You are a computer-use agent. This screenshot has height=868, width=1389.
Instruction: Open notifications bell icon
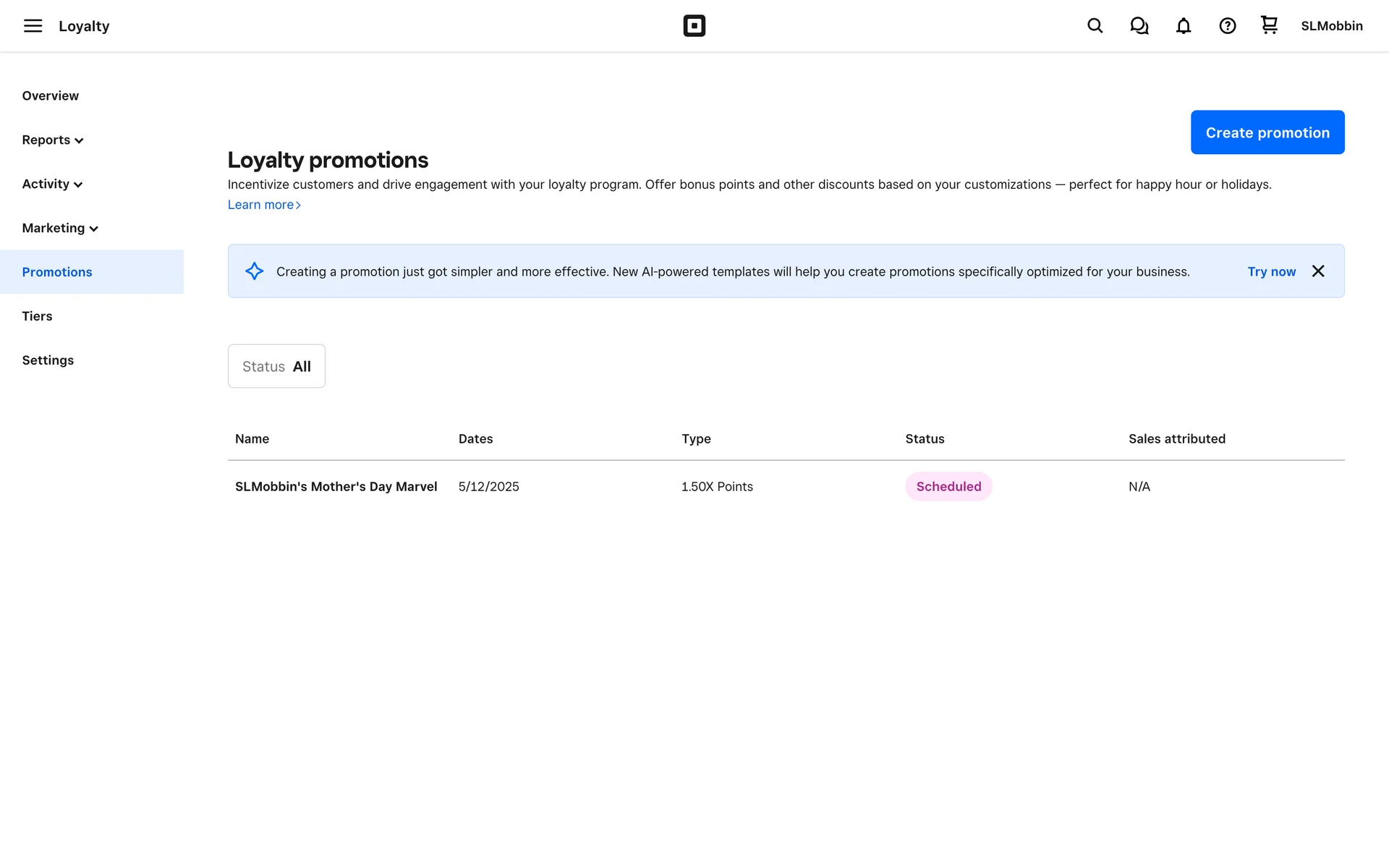pos(1183,26)
